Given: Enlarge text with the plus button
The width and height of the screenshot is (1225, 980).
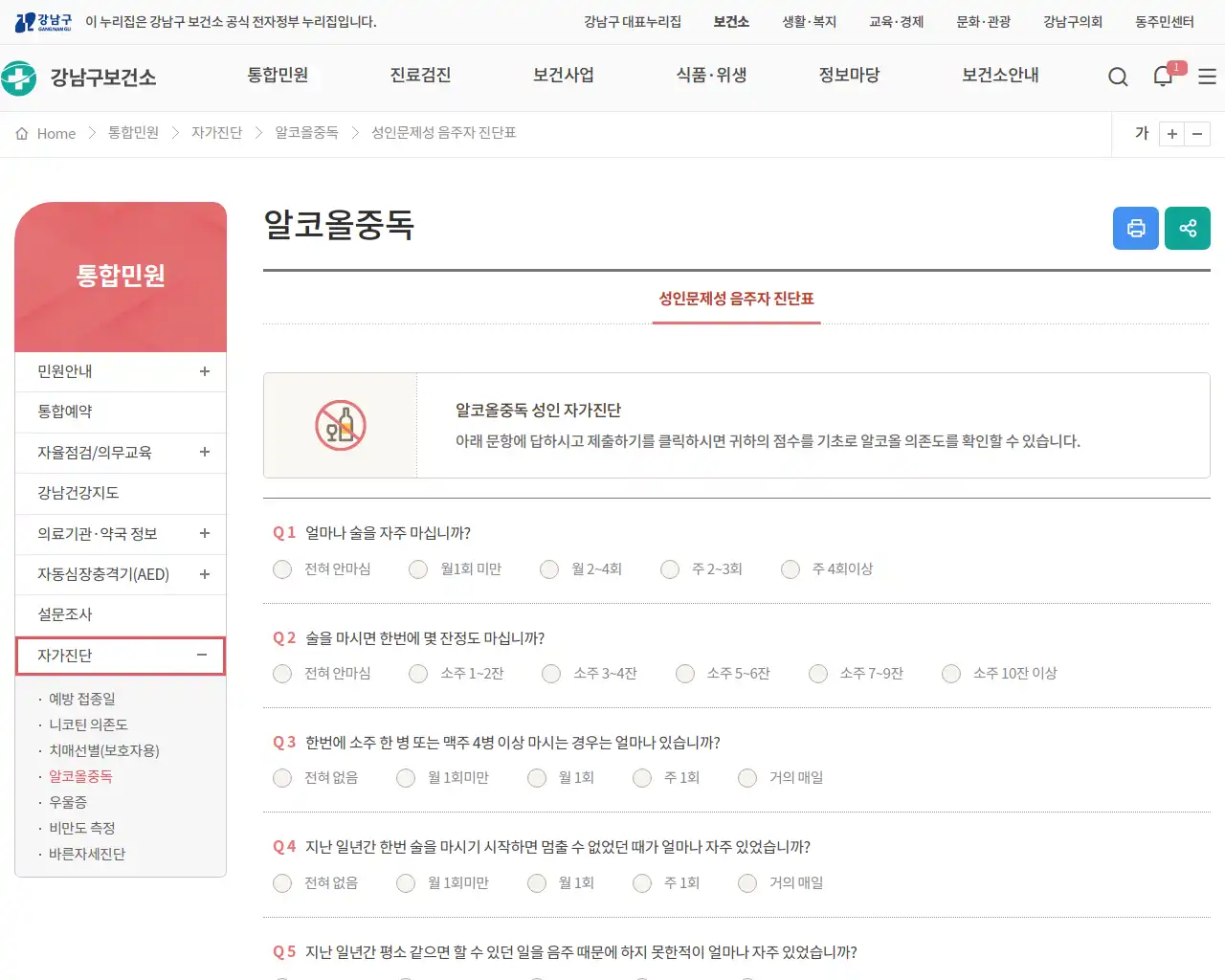Looking at the screenshot, I should pyautogui.click(x=1171, y=134).
